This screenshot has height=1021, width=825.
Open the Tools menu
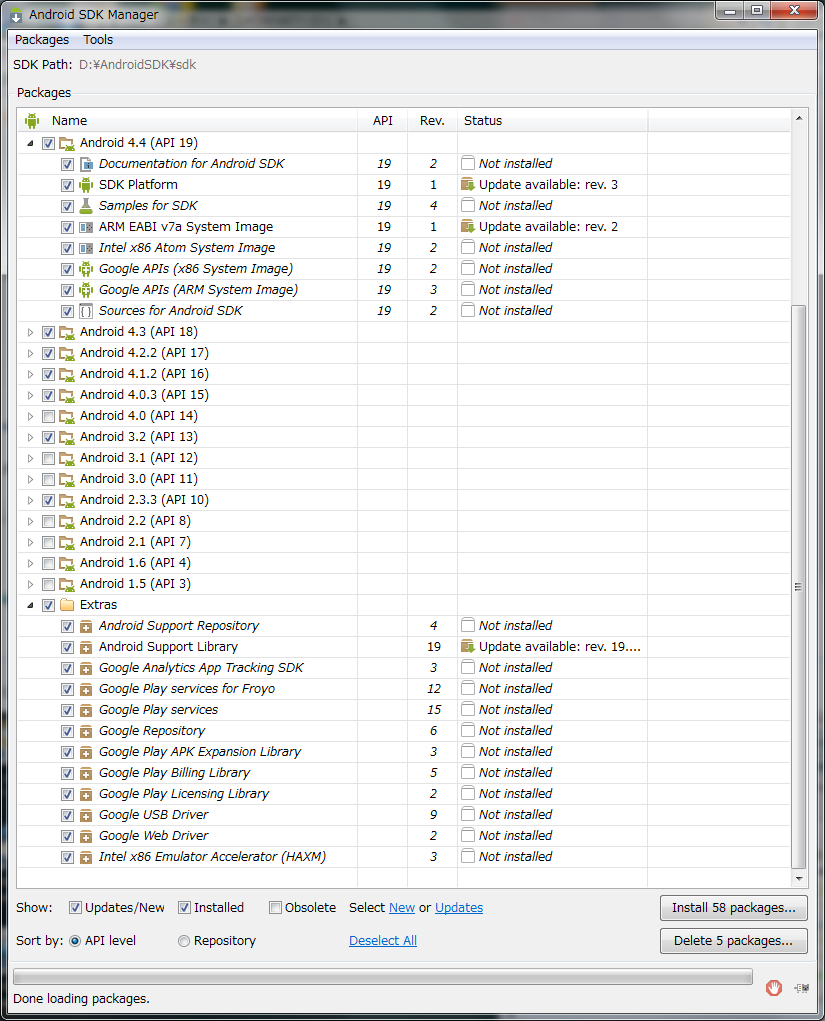(x=98, y=40)
